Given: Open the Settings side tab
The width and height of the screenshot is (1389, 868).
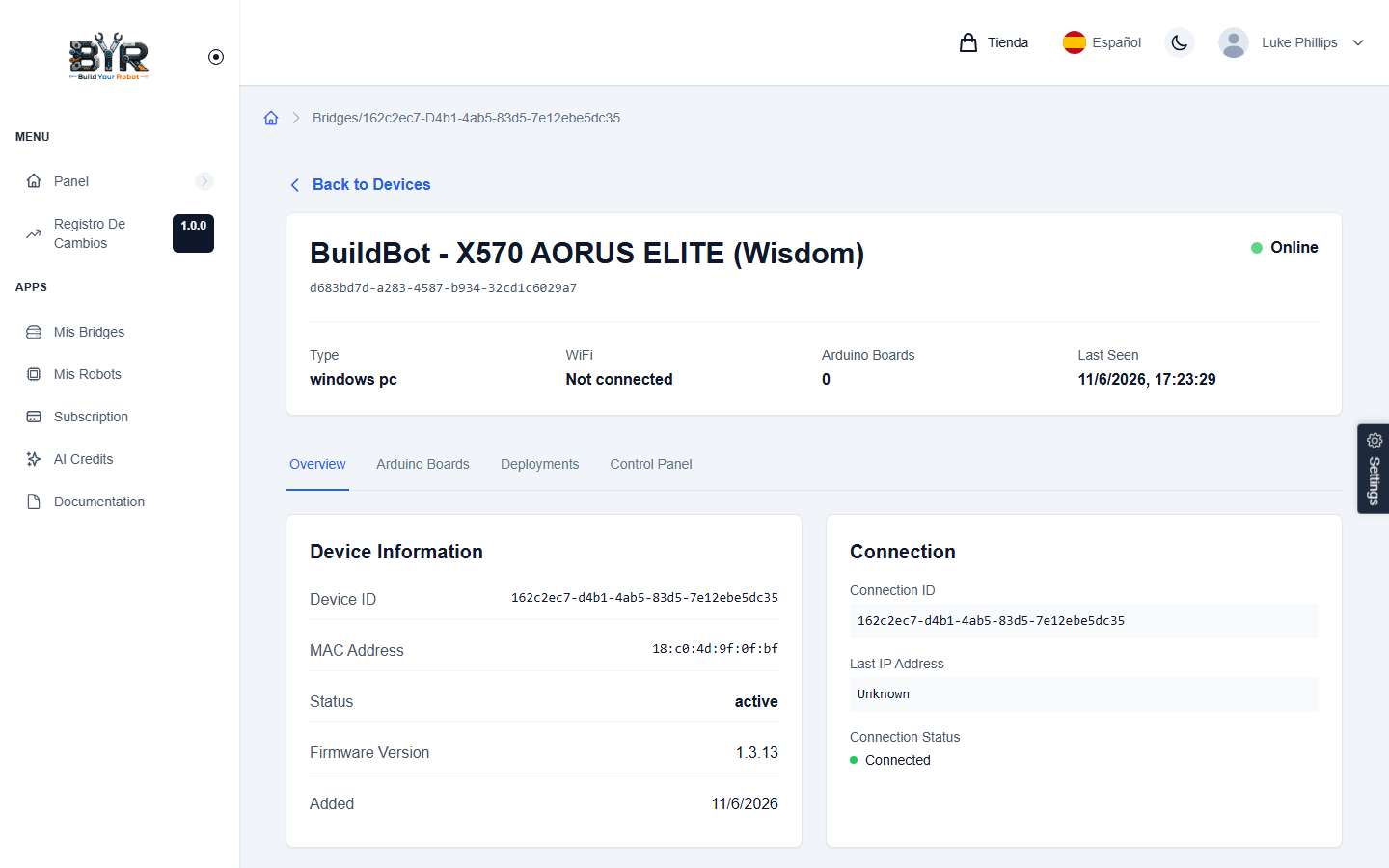Looking at the screenshot, I should (x=1374, y=469).
